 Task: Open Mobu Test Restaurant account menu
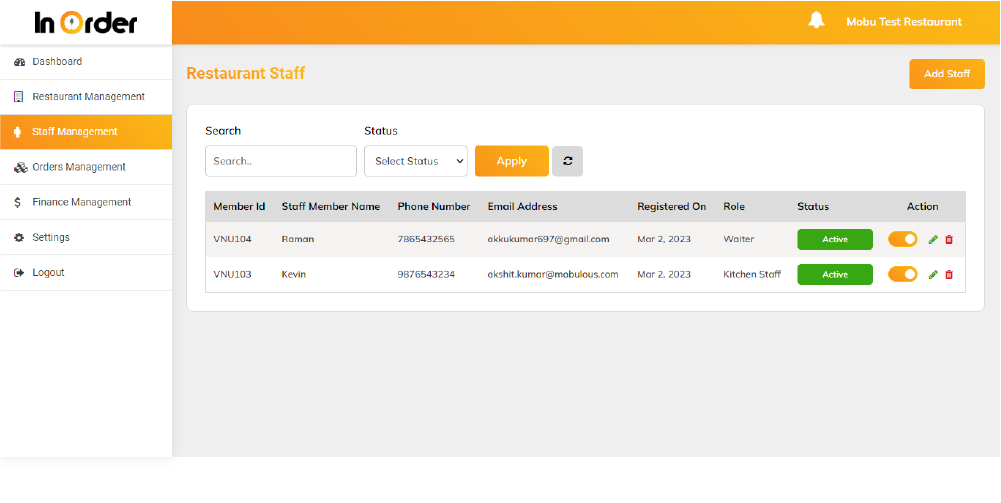pos(903,22)
